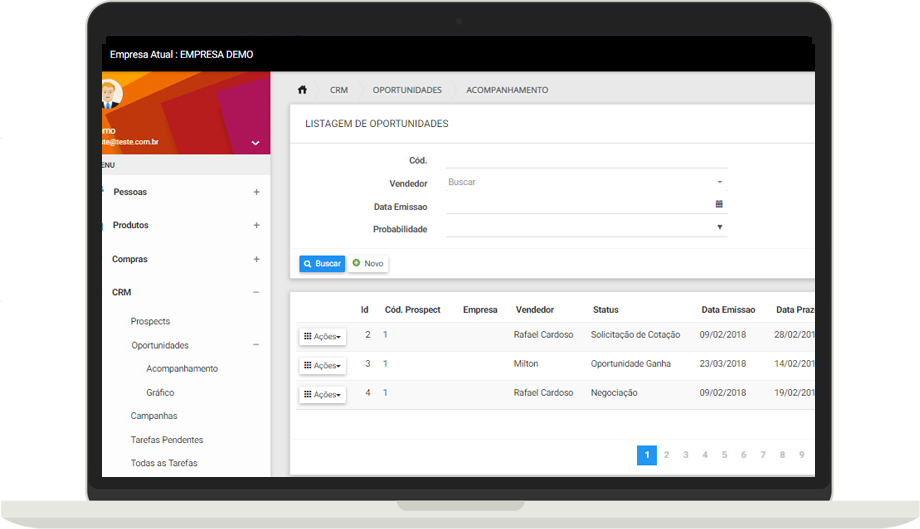Go to pagination page 1
The width and height of the screenshot is (920, 529).
[x=647, y=455]
